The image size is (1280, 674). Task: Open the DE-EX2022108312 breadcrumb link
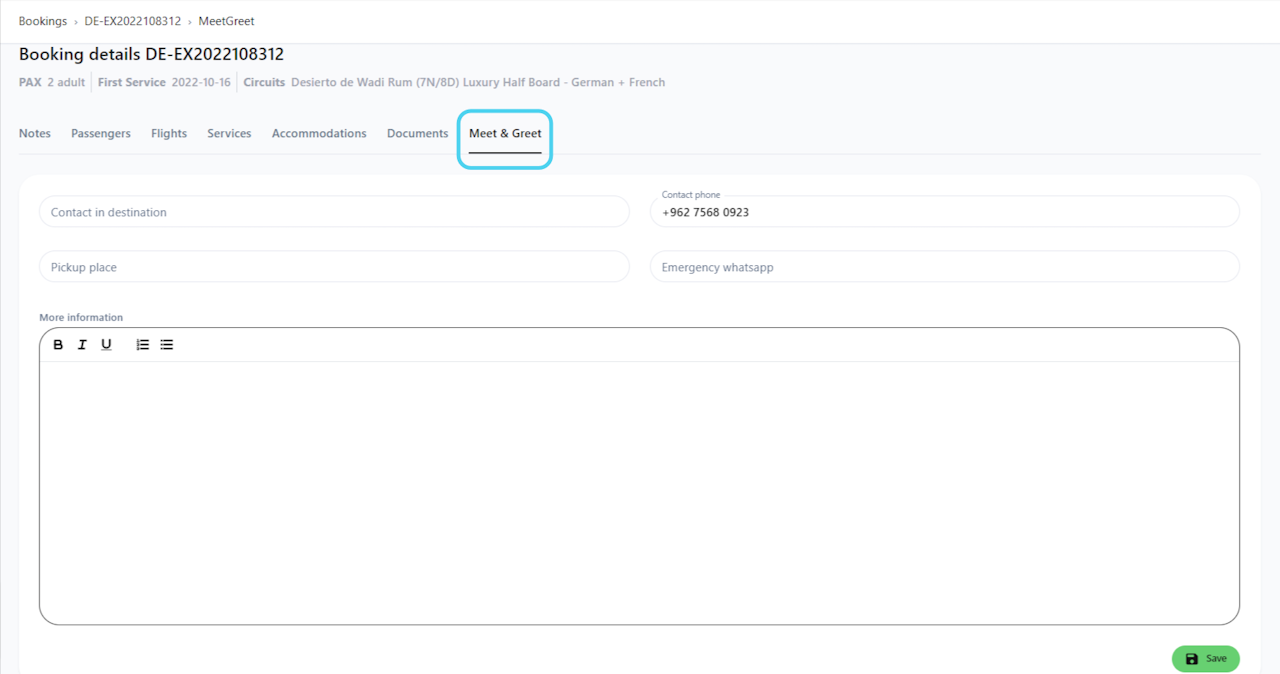(x=133, y=21)
